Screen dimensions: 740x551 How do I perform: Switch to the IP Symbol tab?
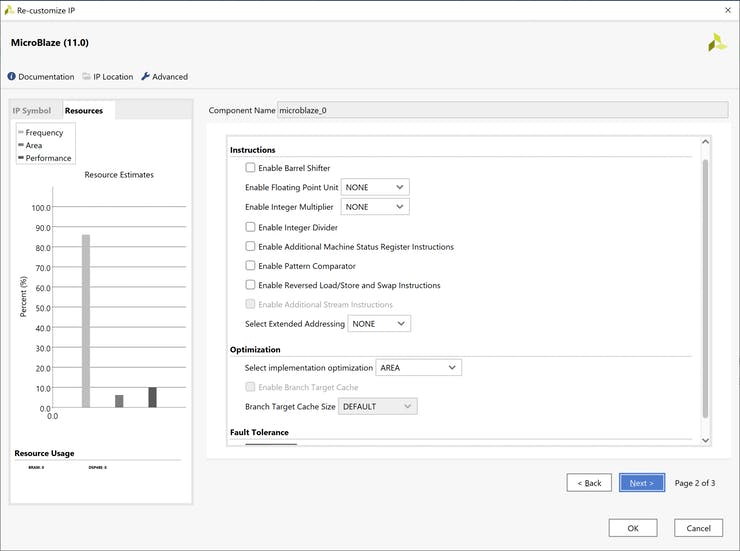click(31, 110)
